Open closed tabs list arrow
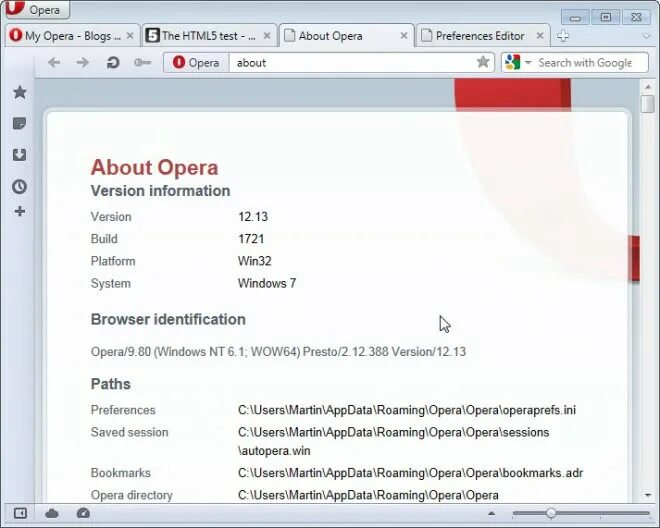 [647, 37]
